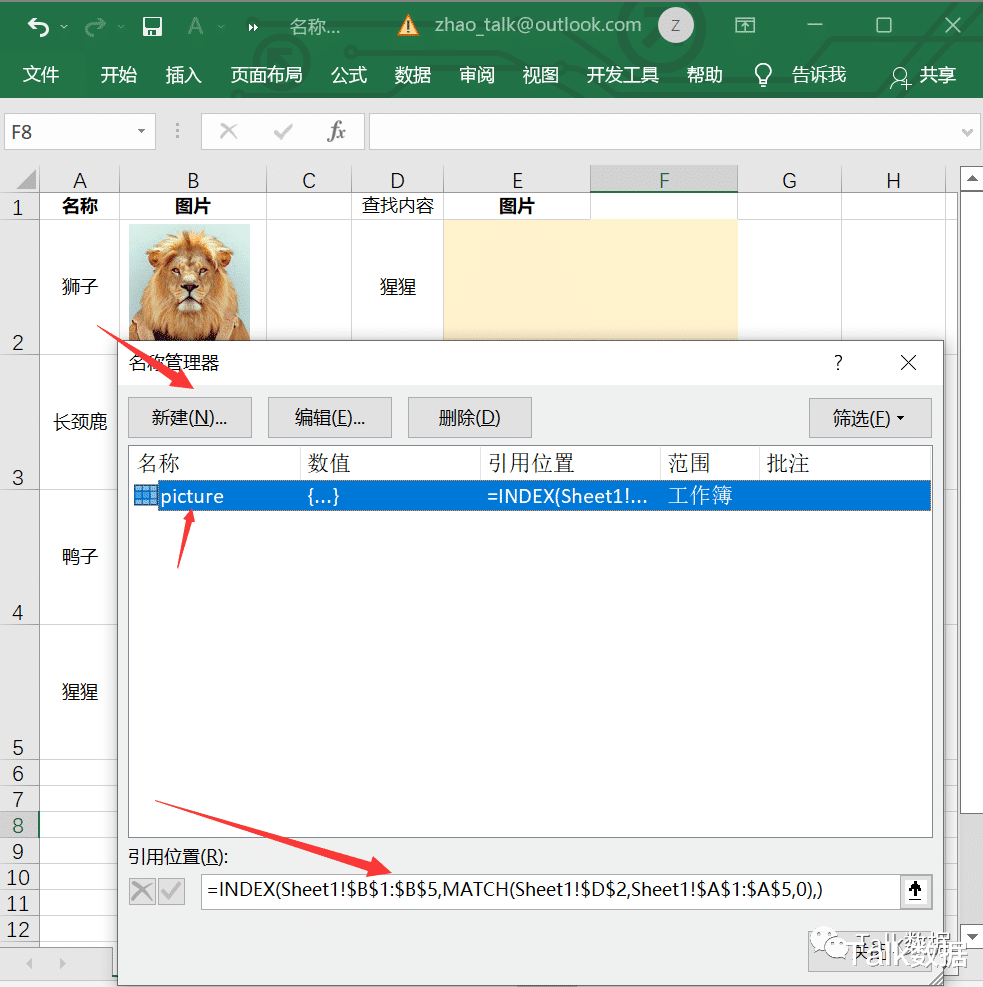Click the collapse dialog icon beside 引用位置 field
The height and width of the screenshot is (987, 983).
[x=916, y=891]
